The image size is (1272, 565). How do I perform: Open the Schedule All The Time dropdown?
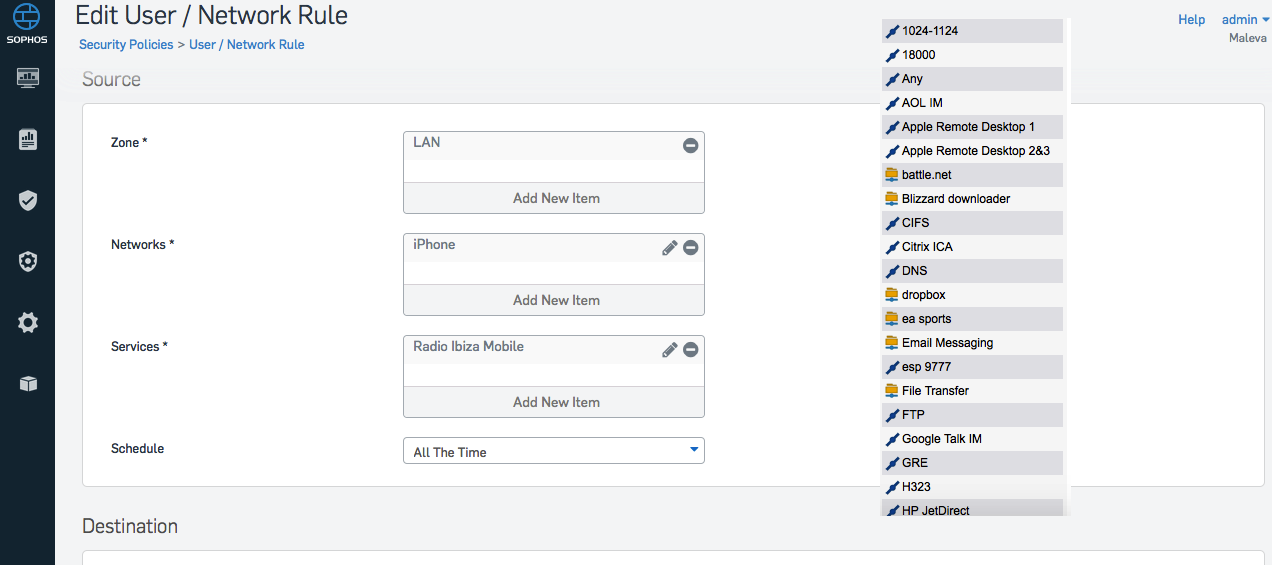click(554, 451)
